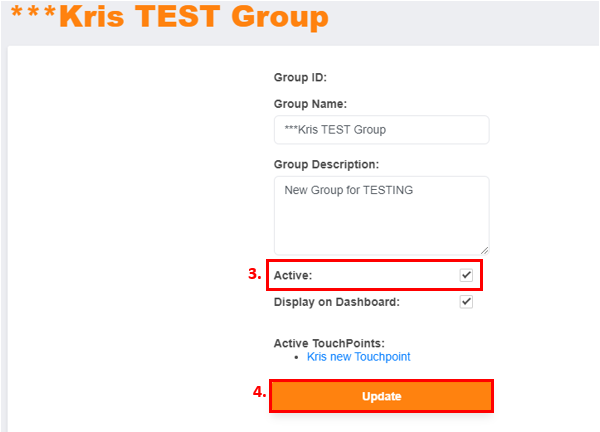This screenshot has width=600, height=432.
Task: Click the Active TouchPoints heading label
Action: pyautogui.click(x=329, y=343)
